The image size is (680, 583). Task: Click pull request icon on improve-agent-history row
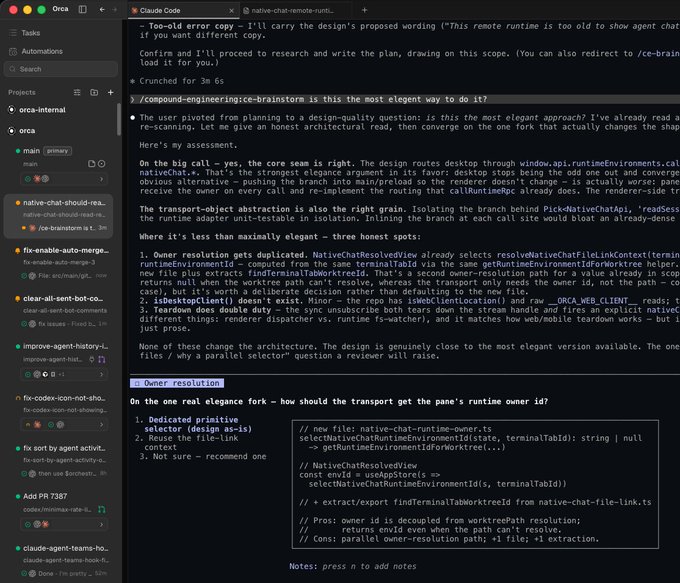coord(101,359)
